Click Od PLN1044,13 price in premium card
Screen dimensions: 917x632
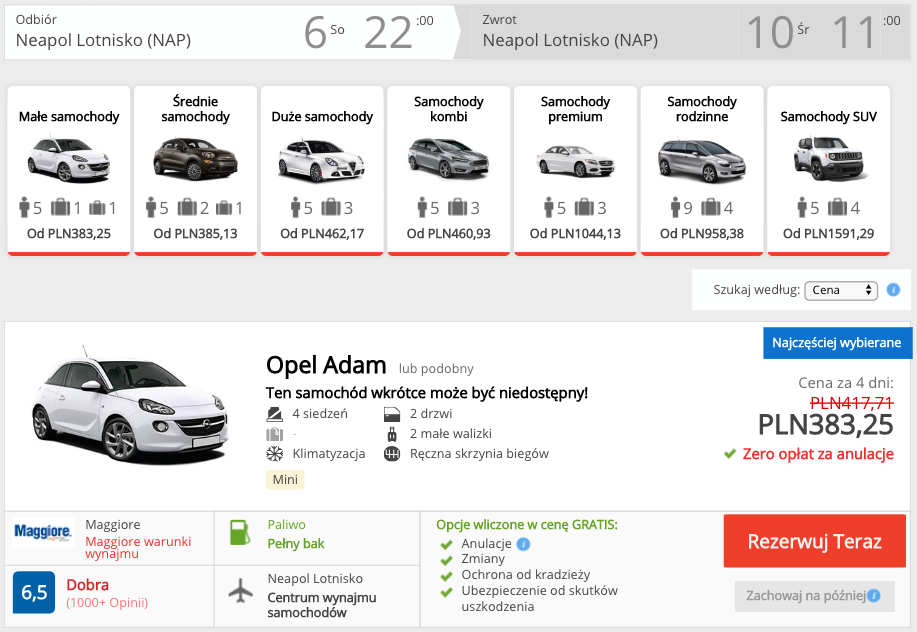click(575, 233)
